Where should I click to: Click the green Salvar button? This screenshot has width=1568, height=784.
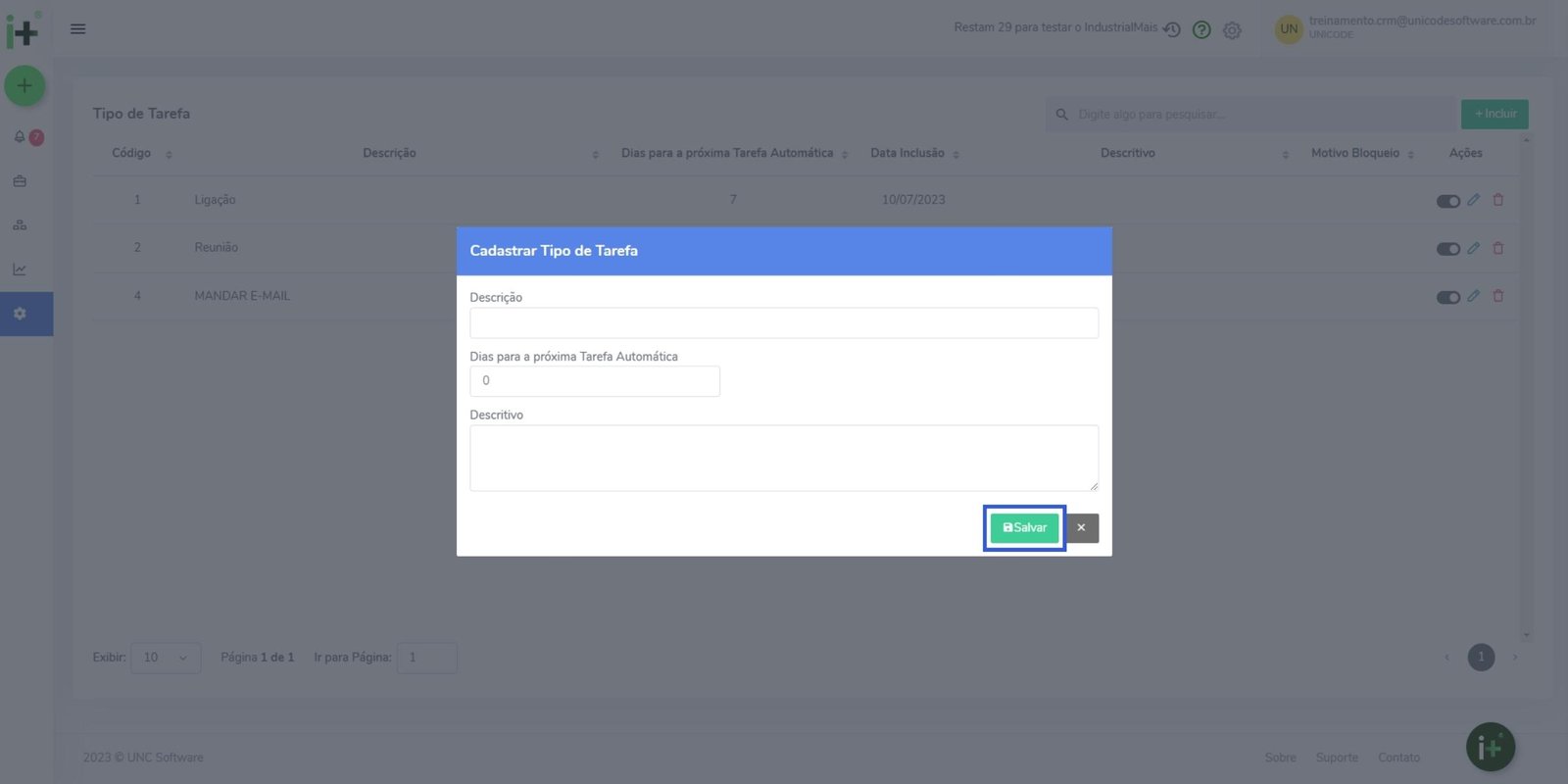pos(1024,528)
